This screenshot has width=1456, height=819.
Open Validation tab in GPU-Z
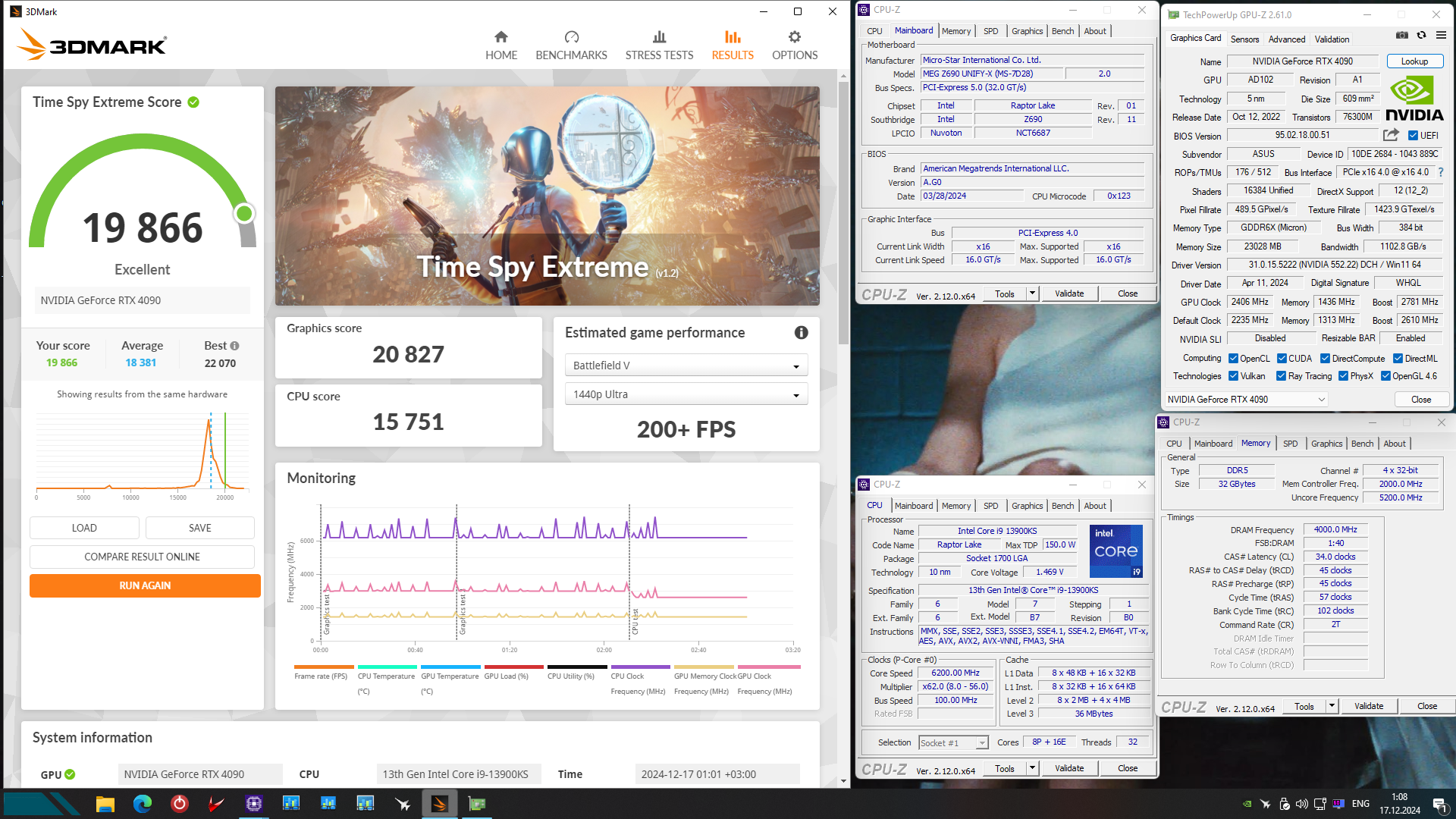1332,39
